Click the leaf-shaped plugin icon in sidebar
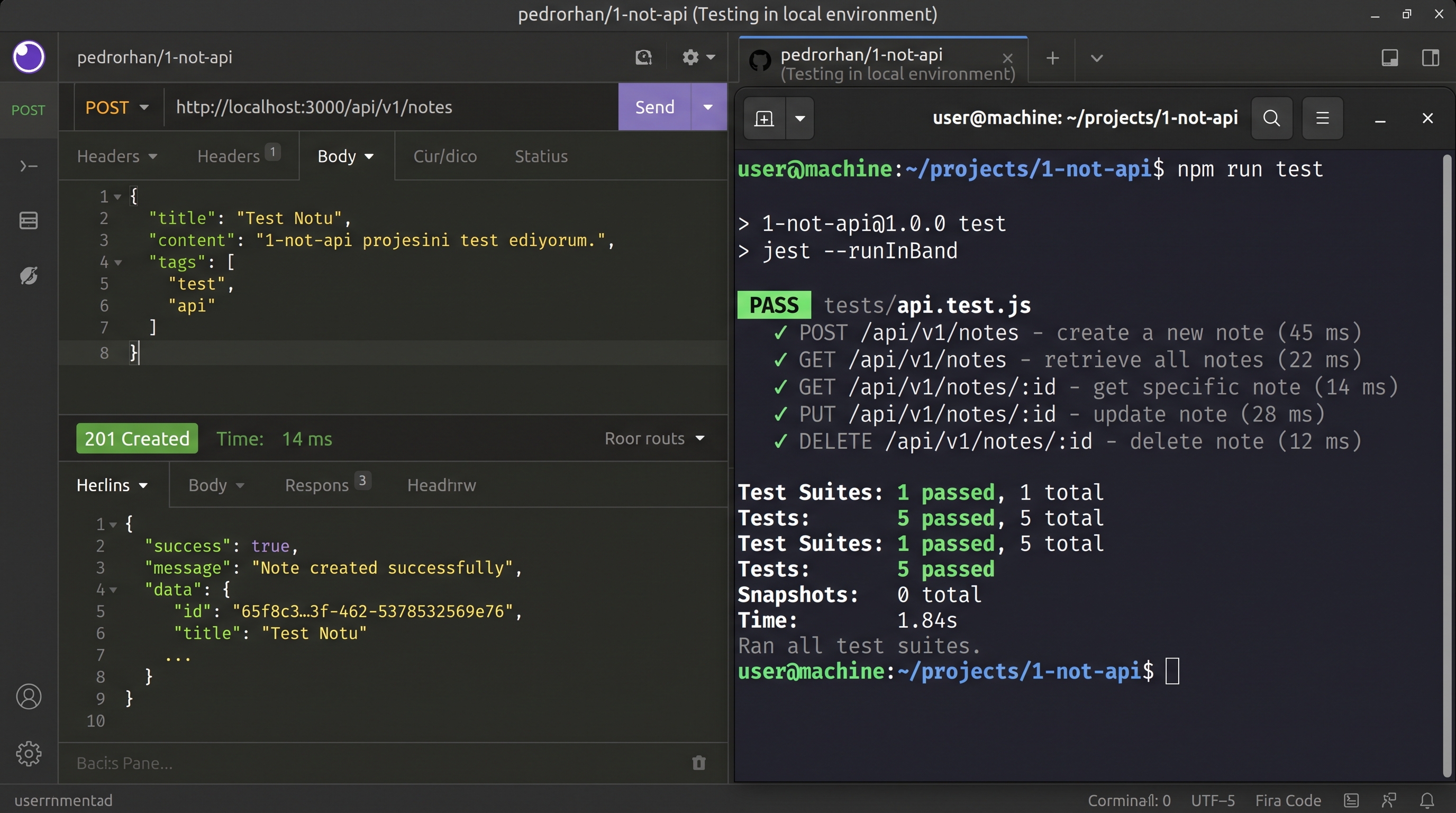1456x813 pixels. (x=29, y=276)
